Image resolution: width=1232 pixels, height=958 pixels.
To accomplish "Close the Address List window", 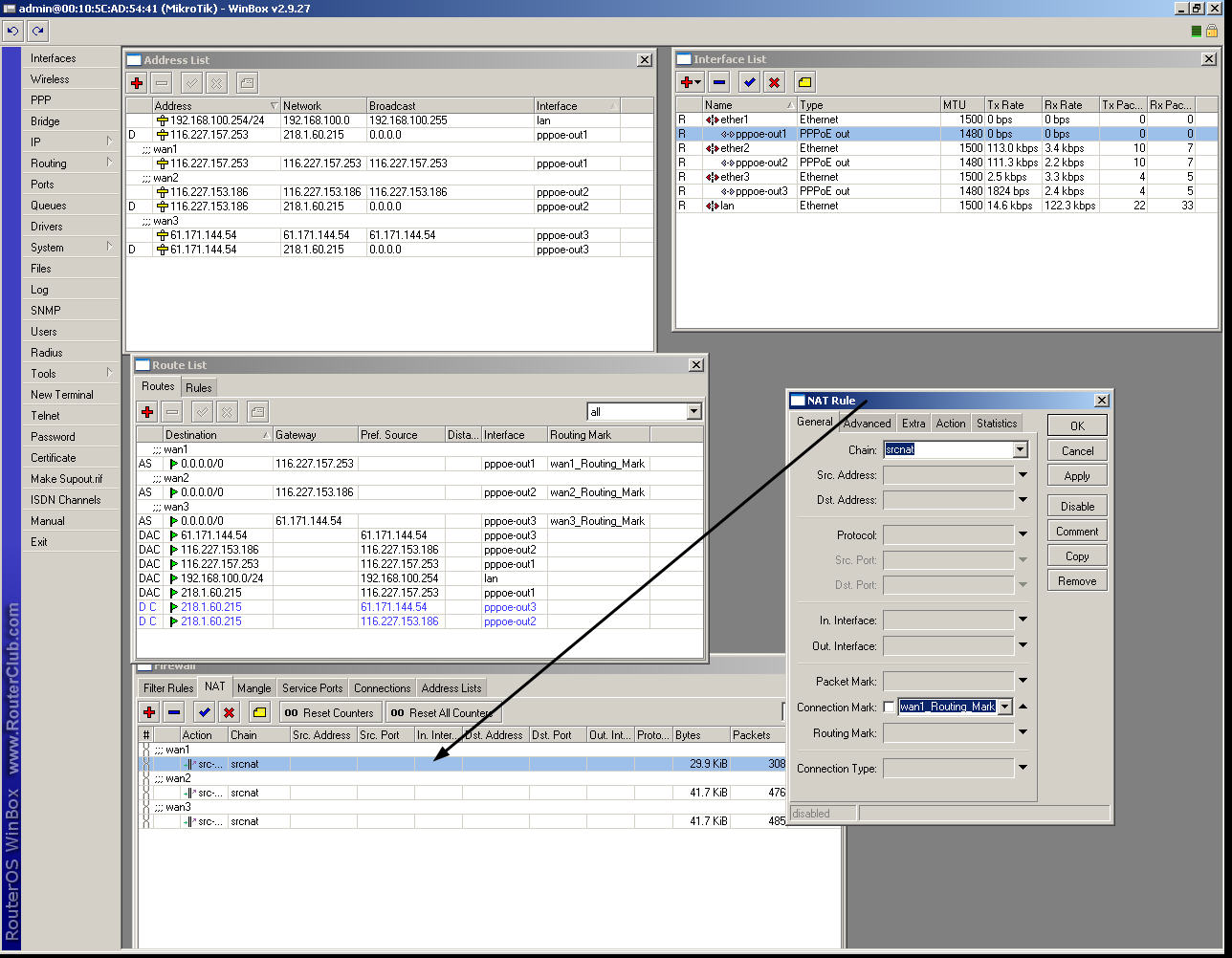I will (645, 59).
